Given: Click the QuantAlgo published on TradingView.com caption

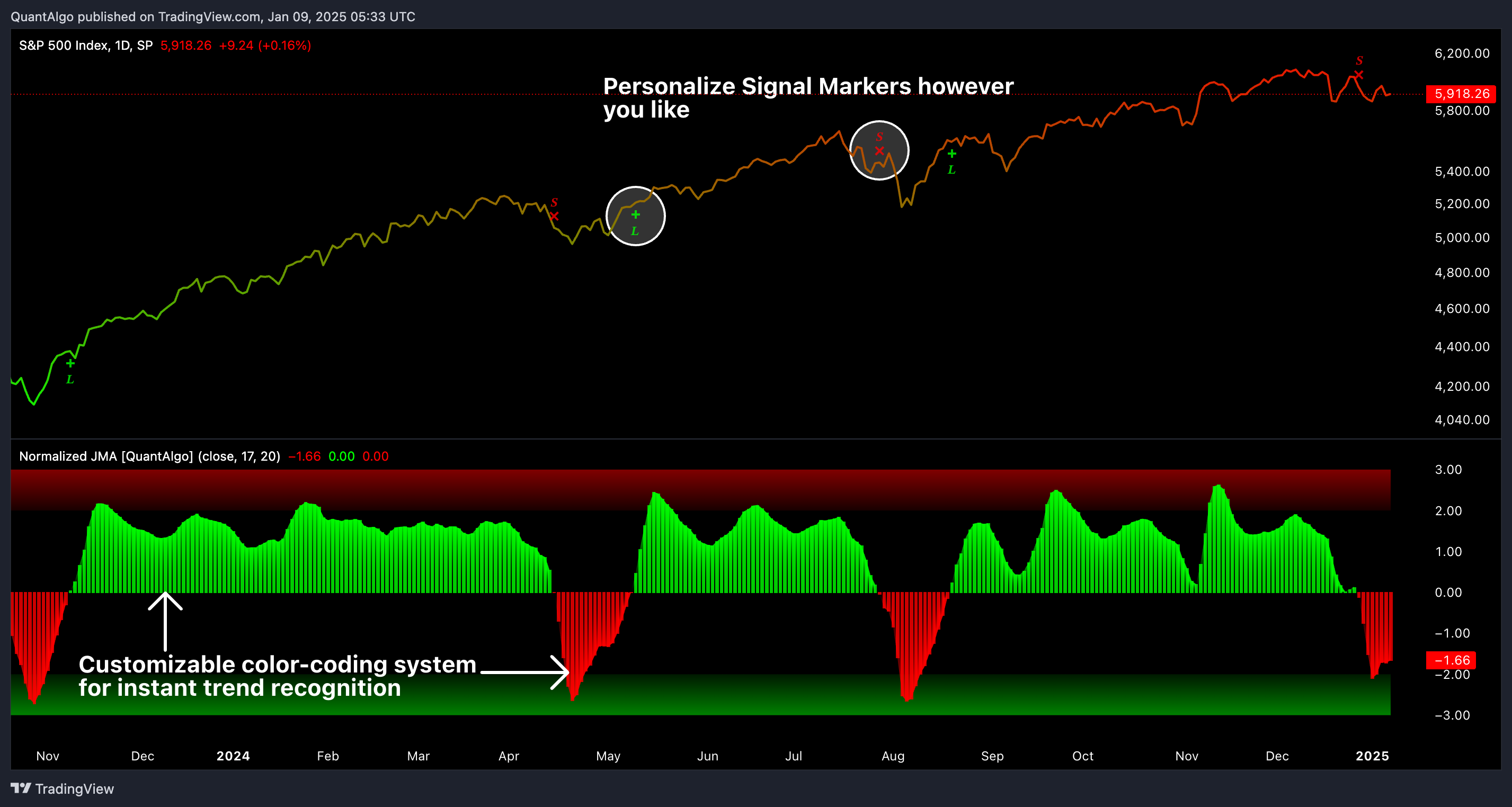Looking at the screenshot, I should (x=212, y=16).
